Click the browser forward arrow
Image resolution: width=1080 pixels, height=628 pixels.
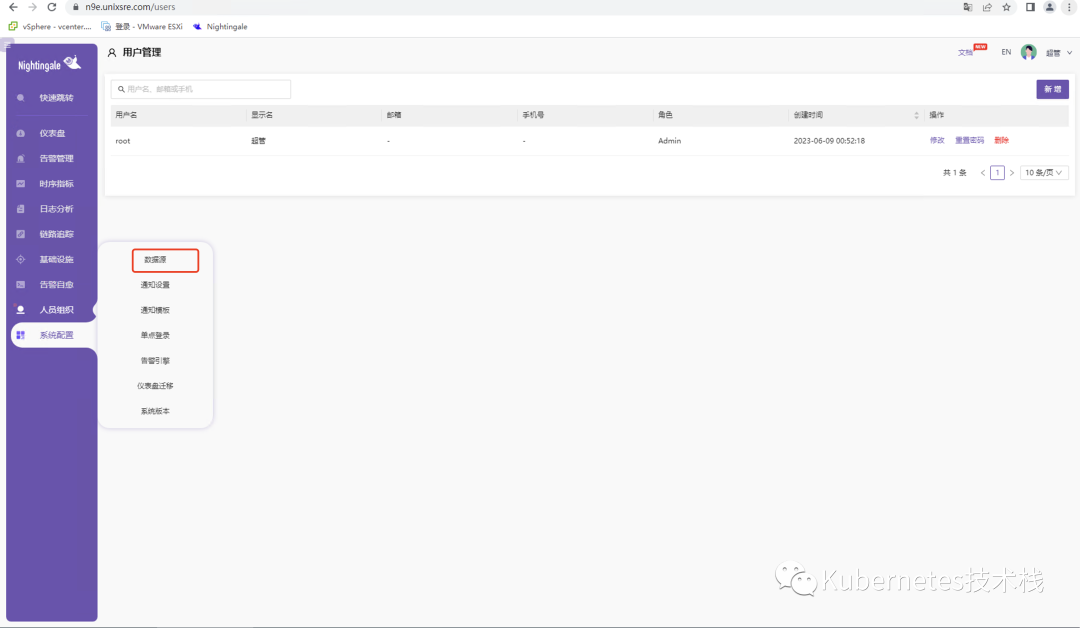(x=32, y=7)
